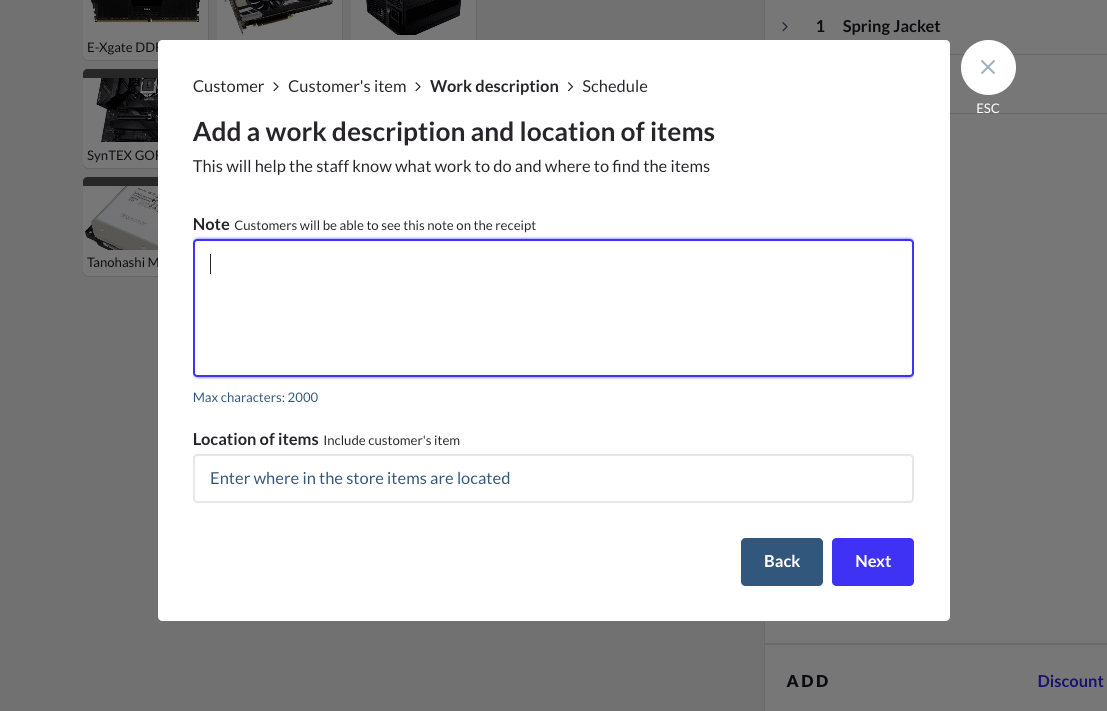Go to the Customer breadcrumb step
Image resolution: width=1107 pixels, height=711 pixels.
click(228, 86)
